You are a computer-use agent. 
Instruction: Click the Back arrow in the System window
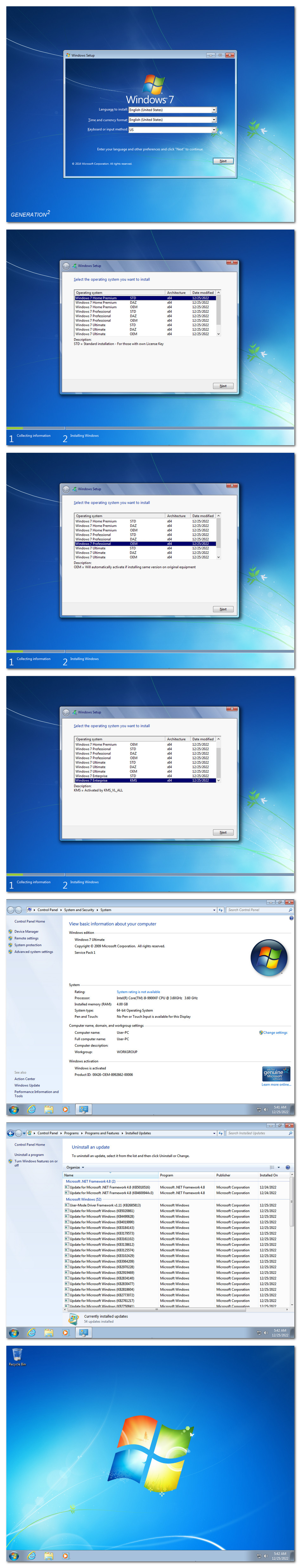click(x=11, y=910)
